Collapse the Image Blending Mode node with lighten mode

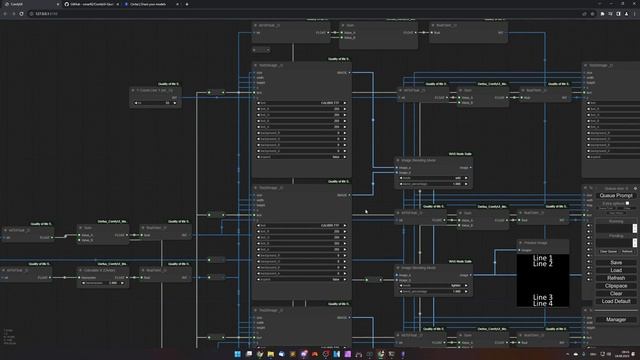click(x=398, y=268)
